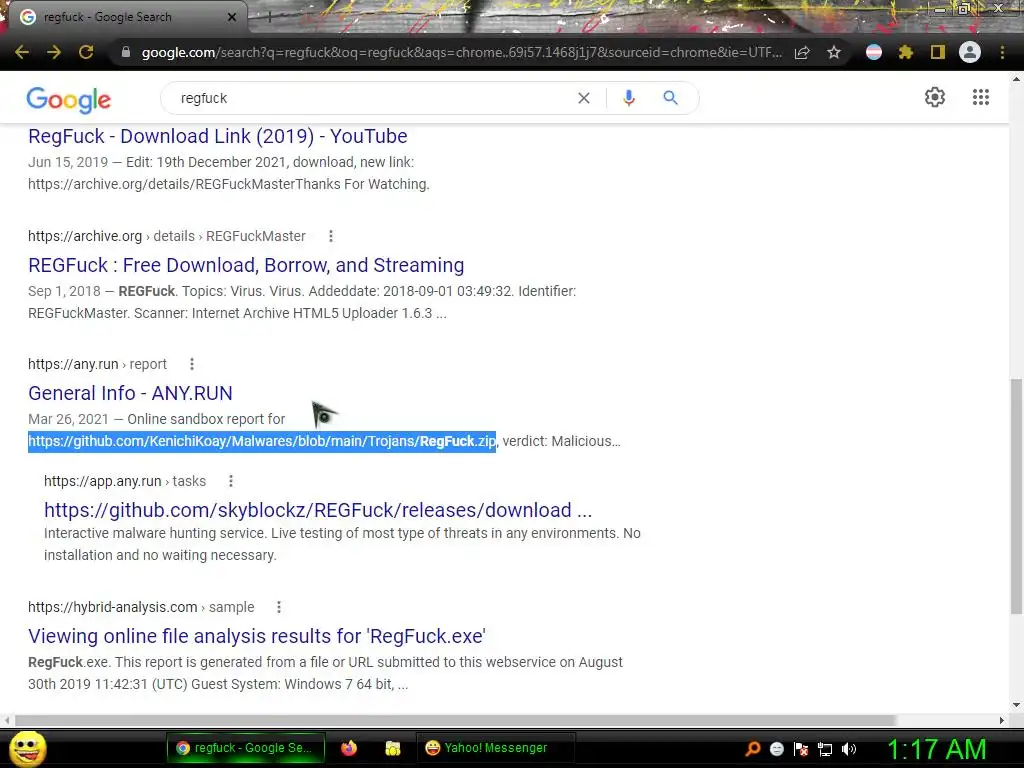This screenshot has height=768, width=1024.
Task: Open the volume speaker tray icon
Action: [849, 748]
